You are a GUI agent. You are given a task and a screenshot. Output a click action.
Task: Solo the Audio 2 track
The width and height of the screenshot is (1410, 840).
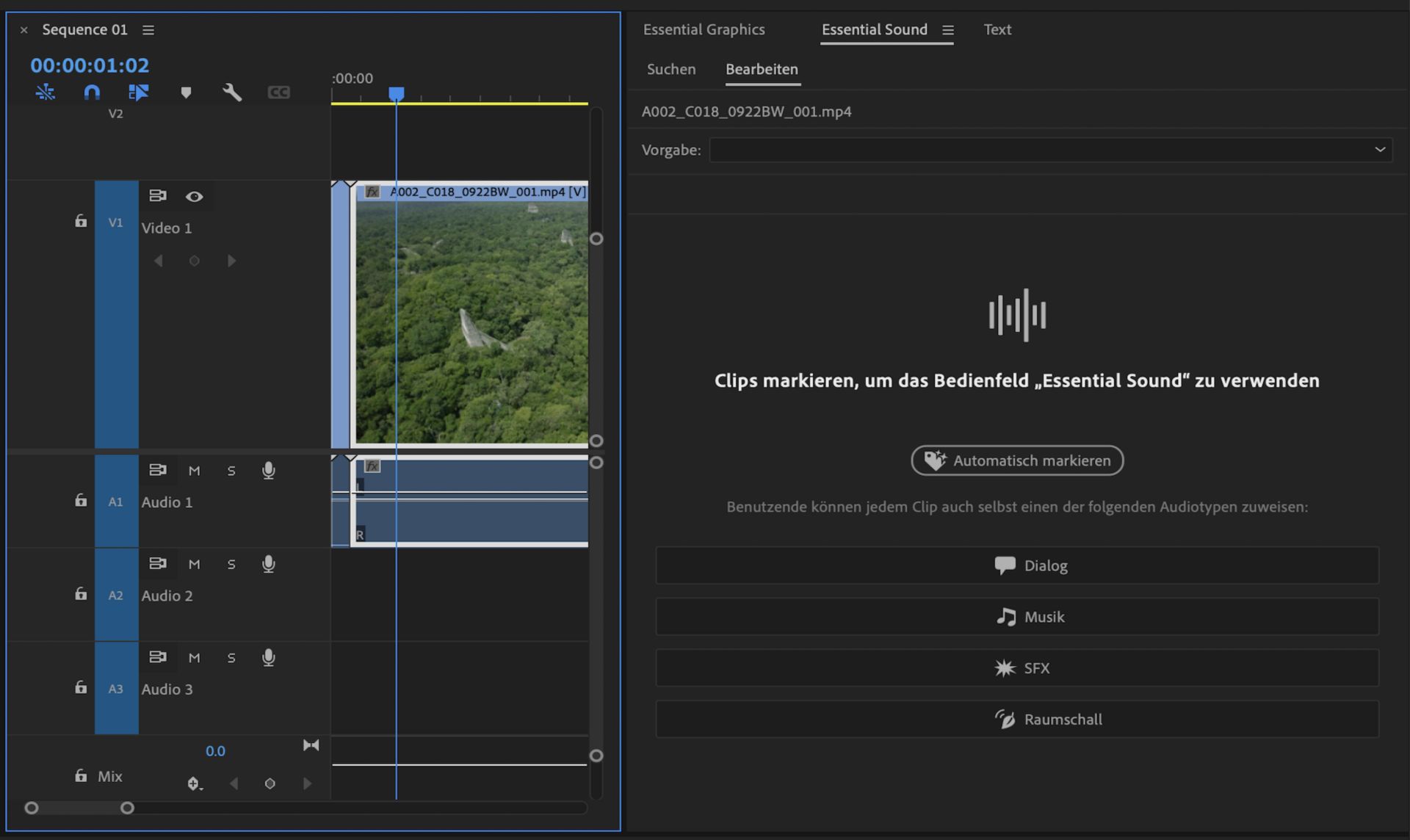click(x=231, y=564)
